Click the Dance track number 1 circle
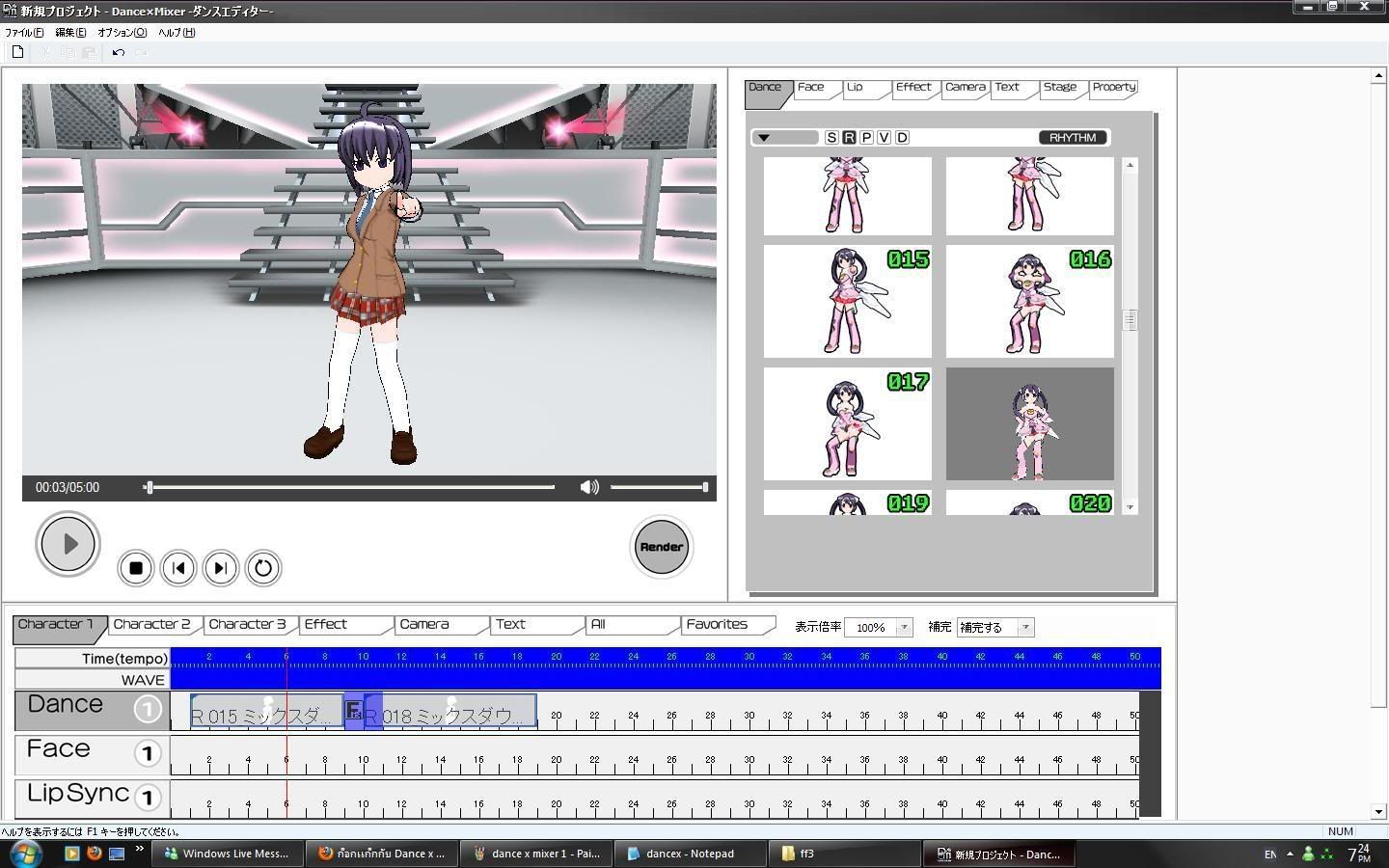Viewport: 1389px width, 868px height. 148,710
